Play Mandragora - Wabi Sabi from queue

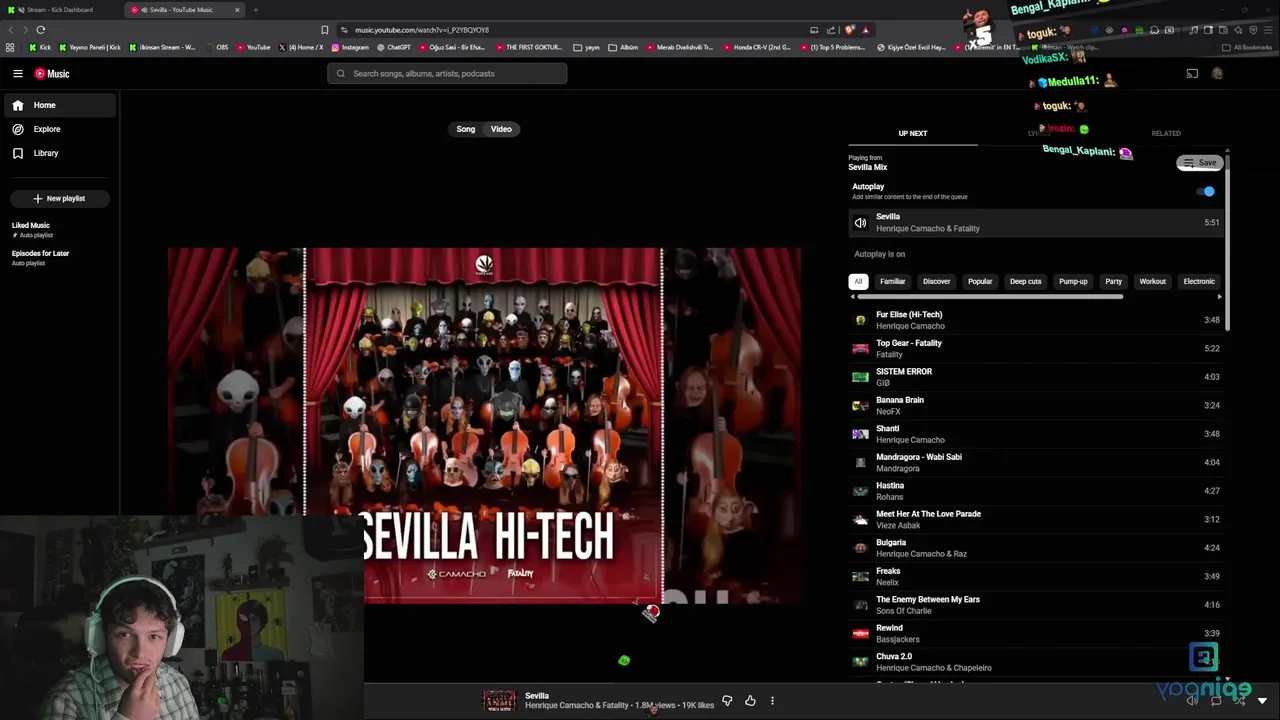[1036, 462]
